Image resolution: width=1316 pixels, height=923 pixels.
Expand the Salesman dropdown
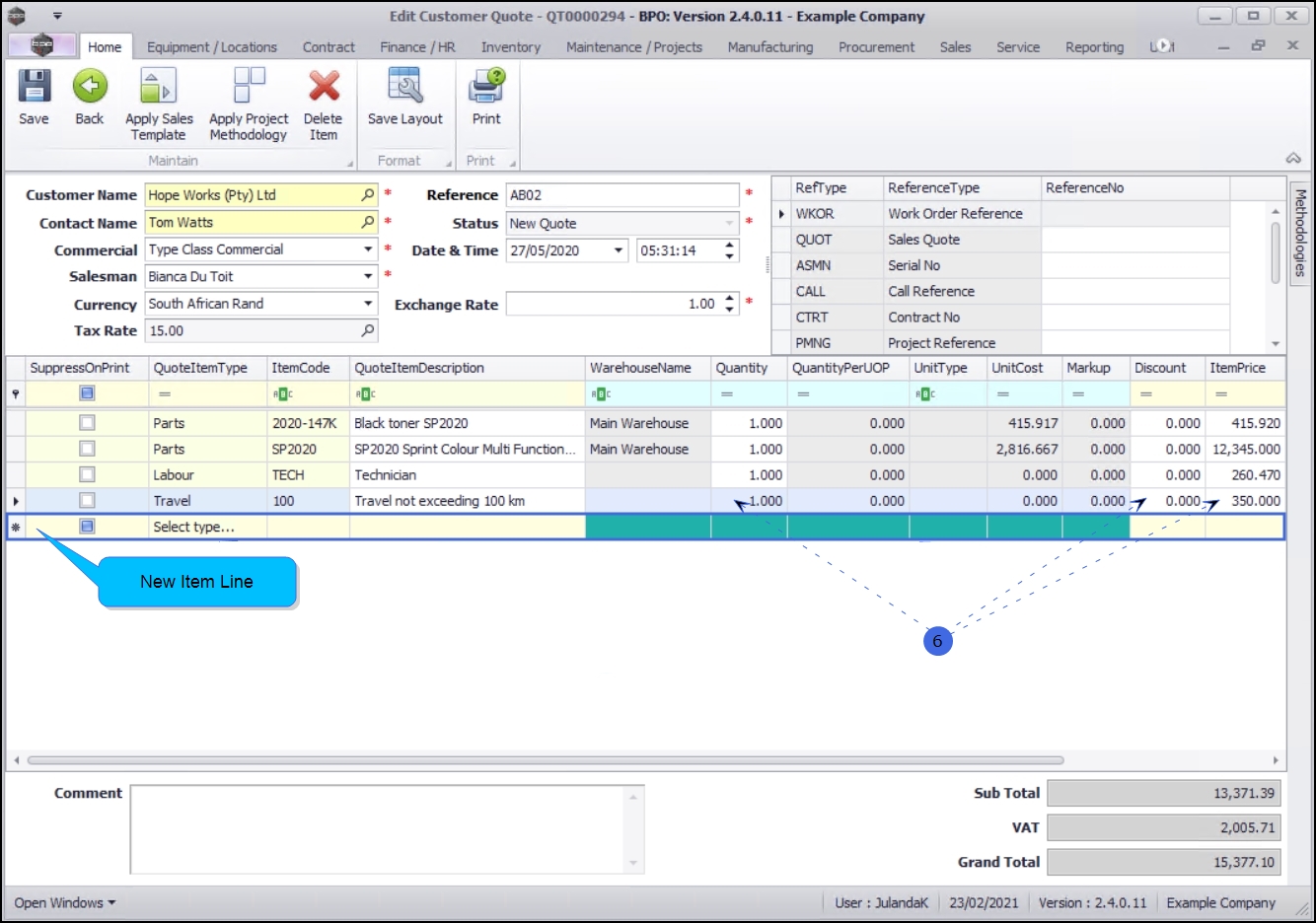click(368, 277)
